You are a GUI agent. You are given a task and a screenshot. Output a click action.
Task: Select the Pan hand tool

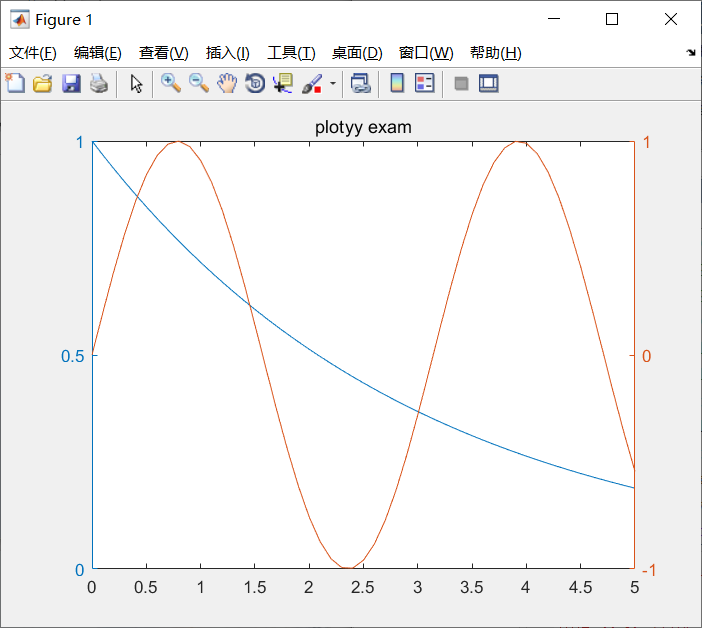point(227,83)
